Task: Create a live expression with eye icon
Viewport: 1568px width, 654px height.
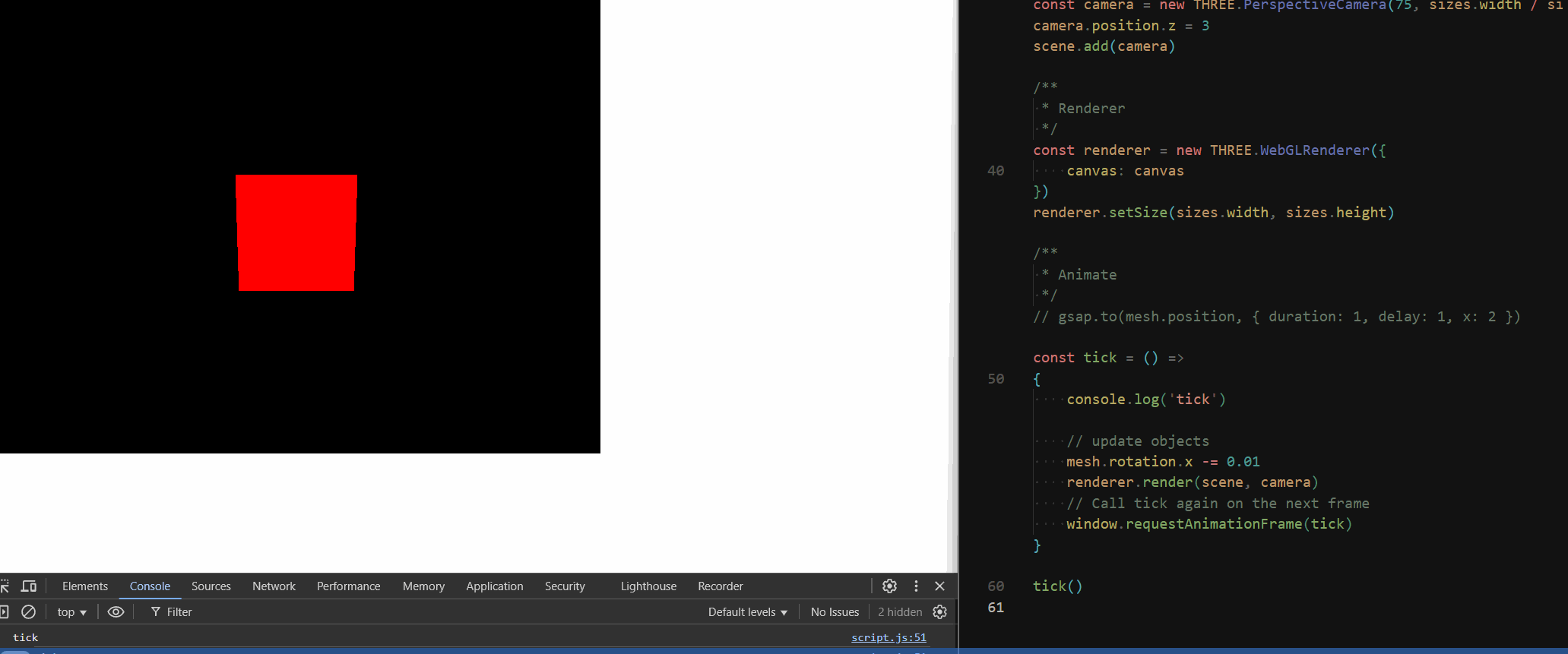Action: (x=116, y=611)
